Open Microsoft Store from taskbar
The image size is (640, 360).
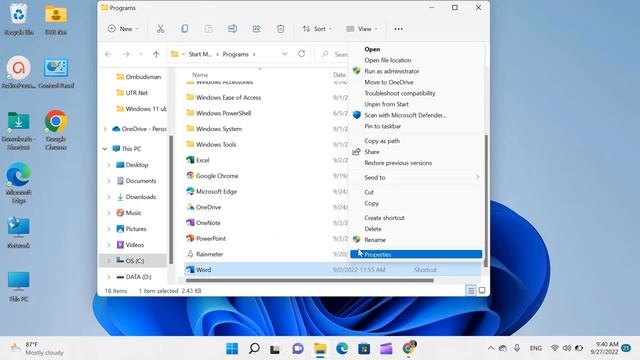364,349
